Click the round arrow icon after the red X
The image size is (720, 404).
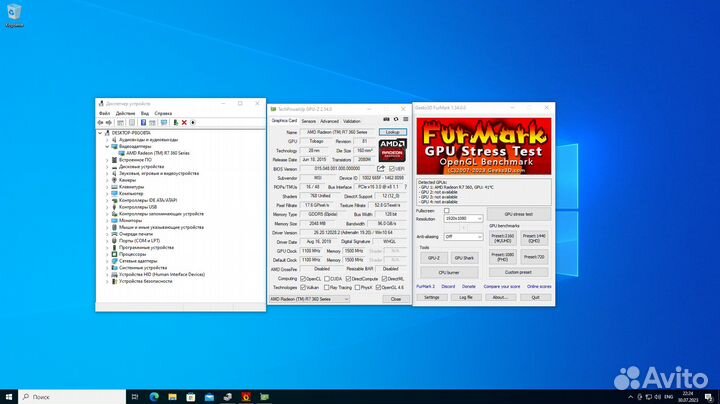pos(193,123)
